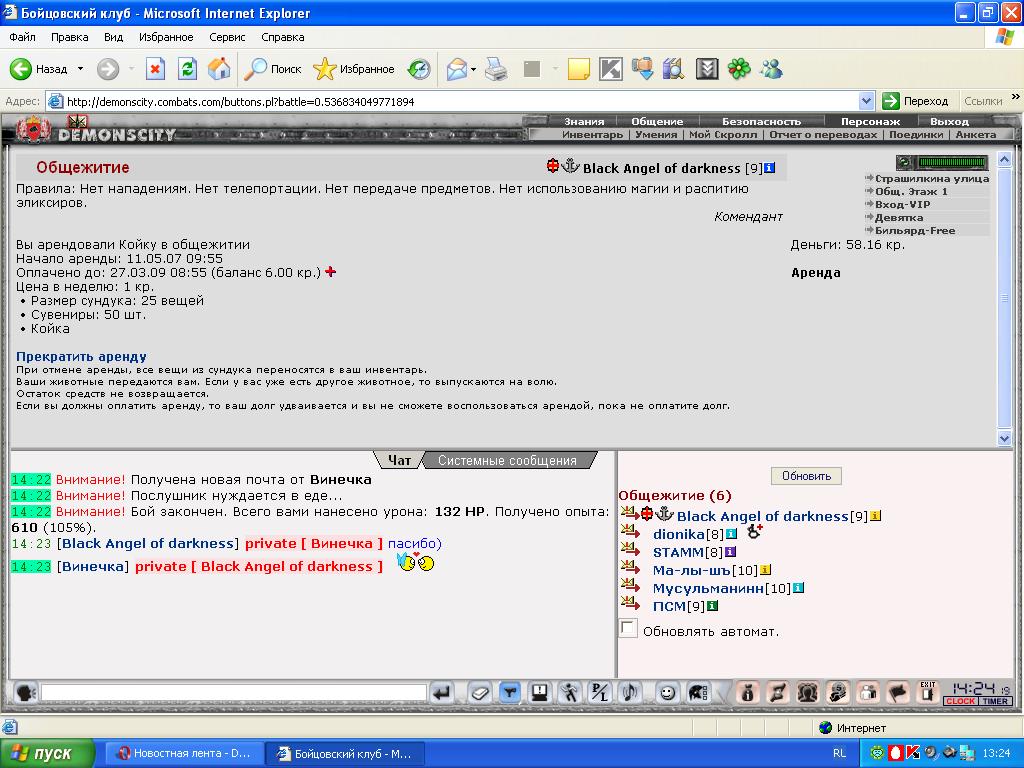This screenshot has height=768, width=1024.
Task: Toggle chat sound speaker icon
Action: point(630,692)
